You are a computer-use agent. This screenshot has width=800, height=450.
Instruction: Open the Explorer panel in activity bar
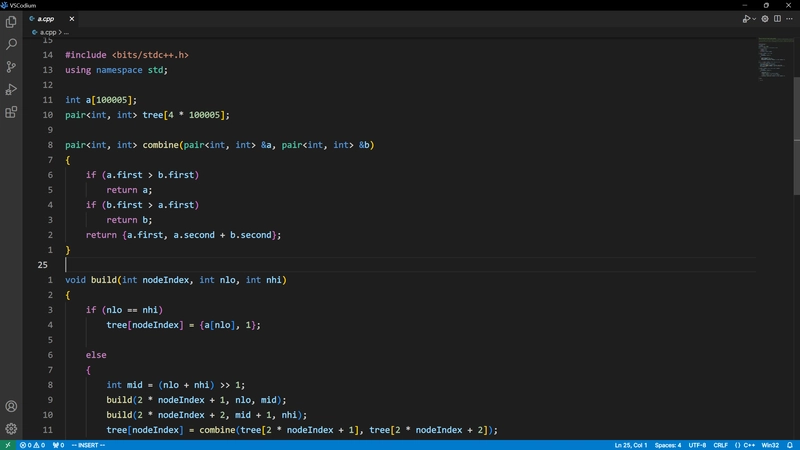pos(11,21)
